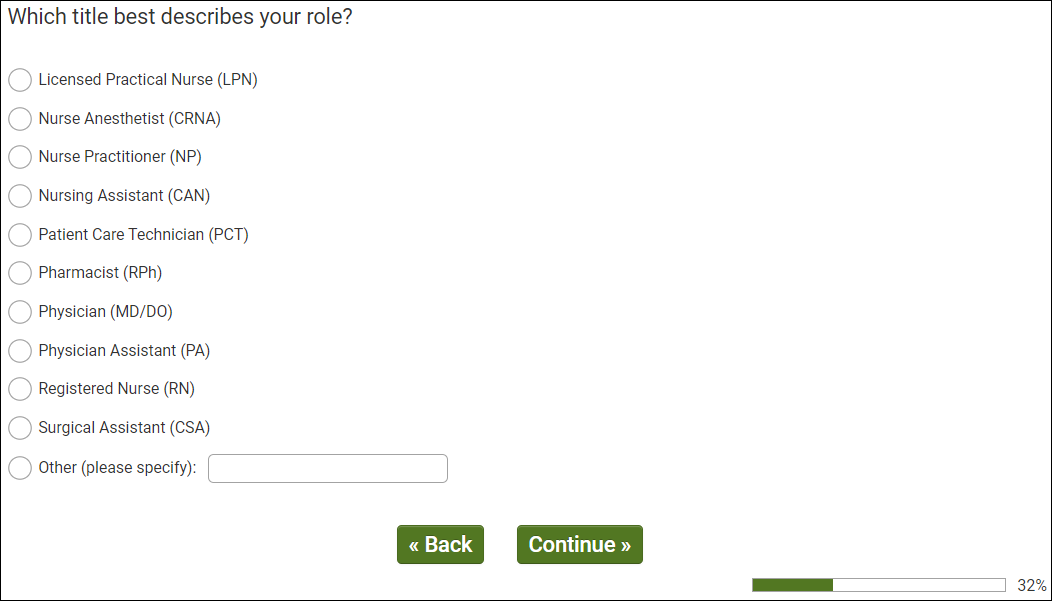Choose Patient Care Technician (PCT) option

tap(20, 235)
